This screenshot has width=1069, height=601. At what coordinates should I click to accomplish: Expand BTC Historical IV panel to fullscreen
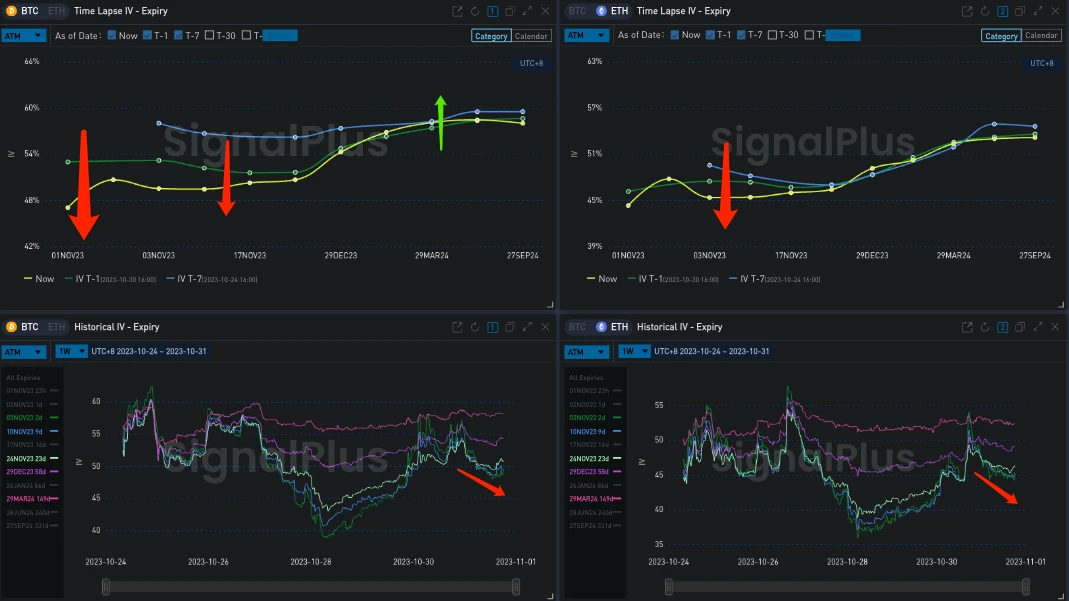tap(527, 327)
